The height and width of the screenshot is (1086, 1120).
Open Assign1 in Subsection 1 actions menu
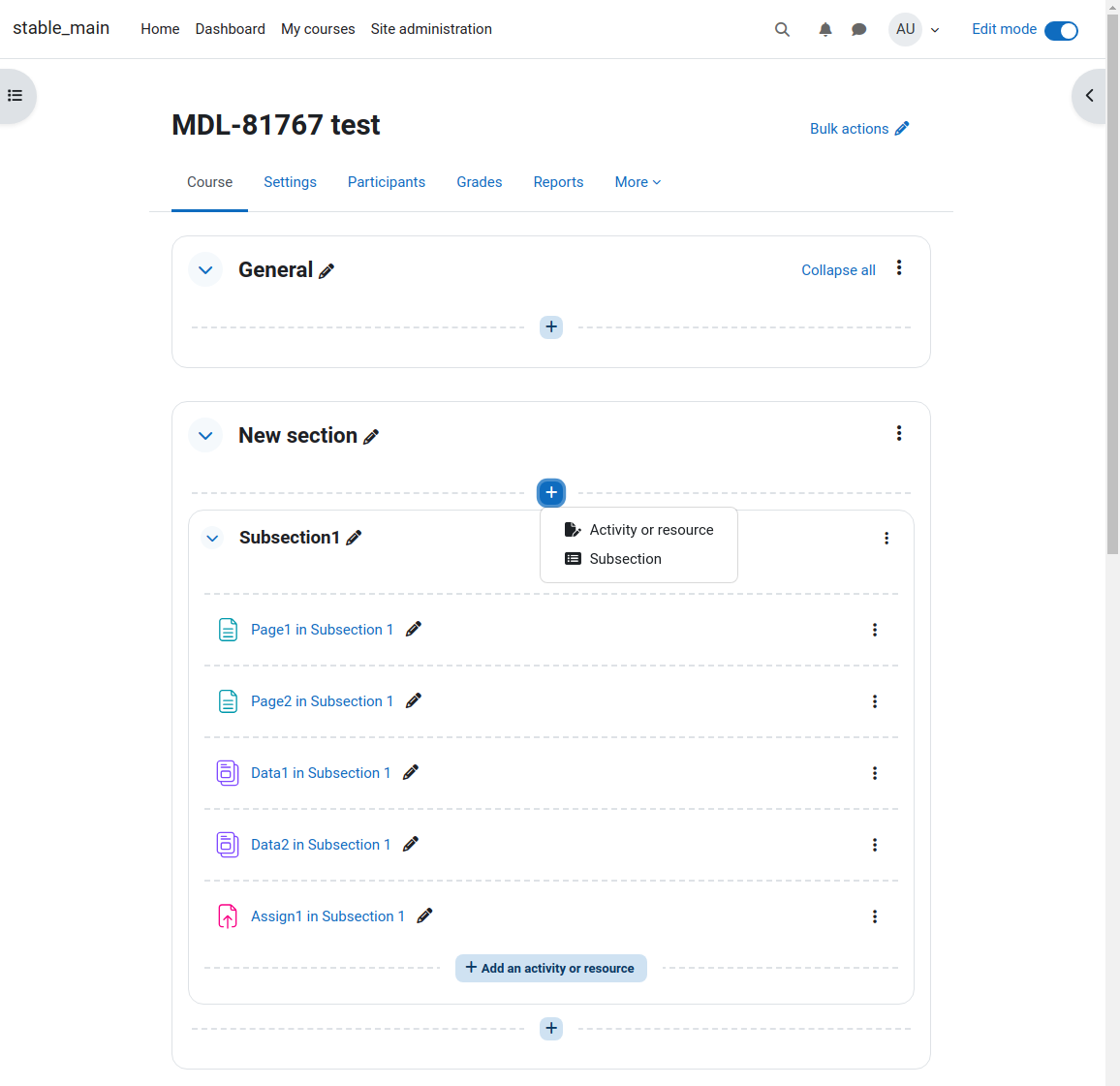(875, 916)
